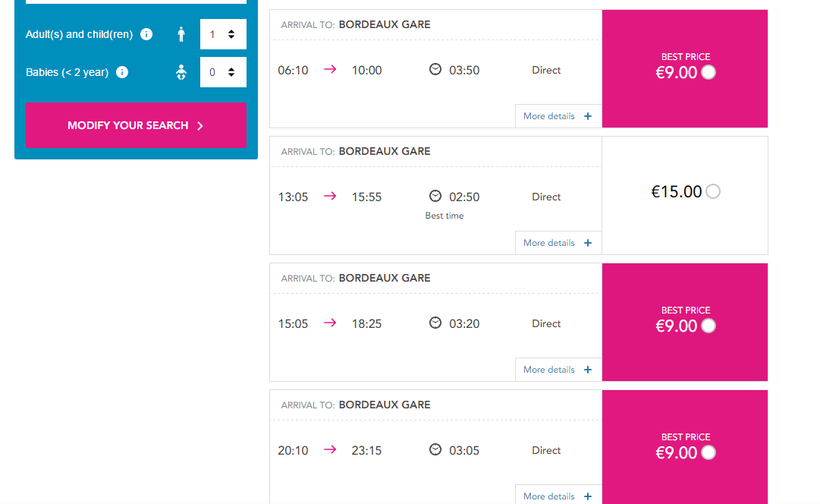
Task: Click clock icon on 13:05 departure
Action: pos(435,197)
